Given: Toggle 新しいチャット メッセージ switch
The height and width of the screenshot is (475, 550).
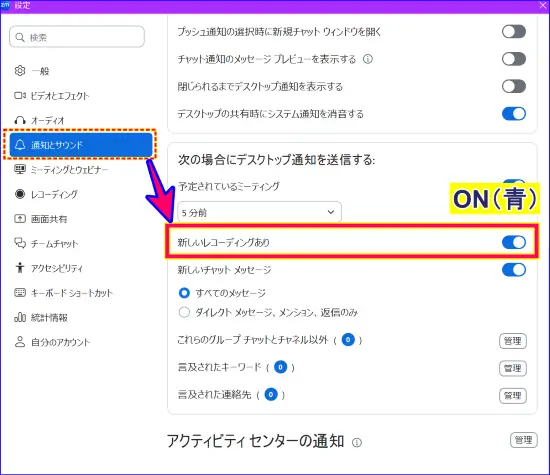Looking at the screenshot, I should (514, 270).
